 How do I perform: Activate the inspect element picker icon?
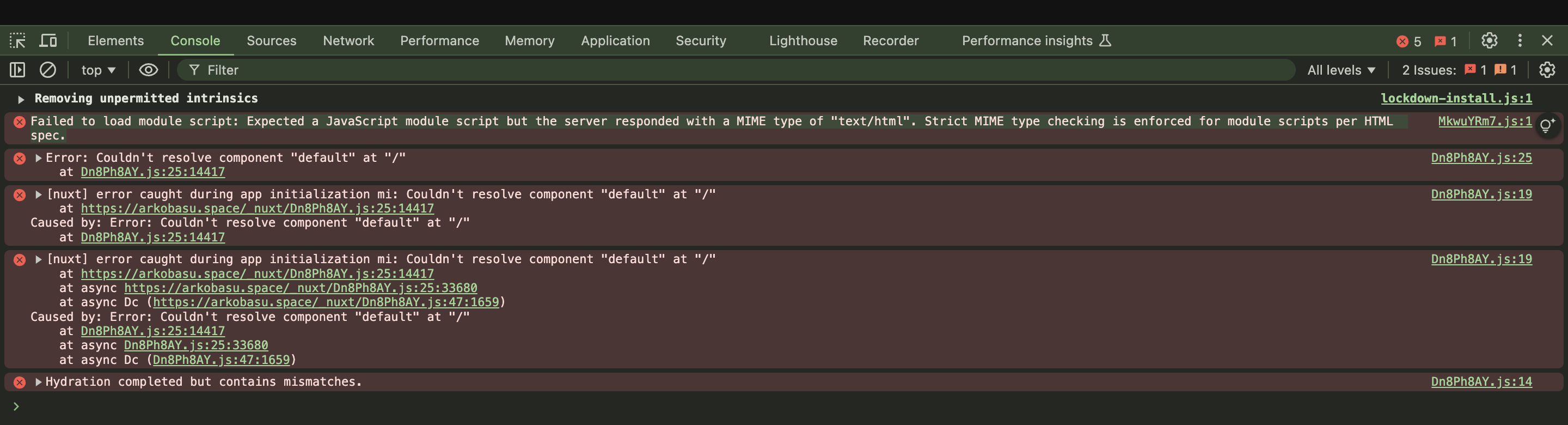click(17, 41)
